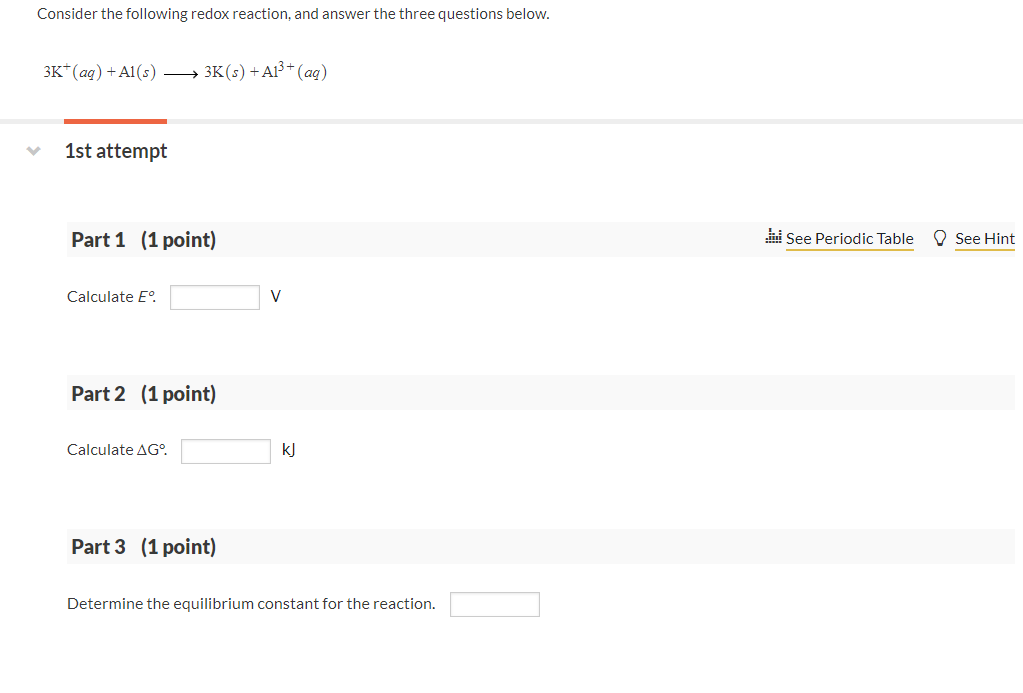1023x693 pixels.
Task: Click the downward arrow icon on the left margin
Action: pos(33,150)
